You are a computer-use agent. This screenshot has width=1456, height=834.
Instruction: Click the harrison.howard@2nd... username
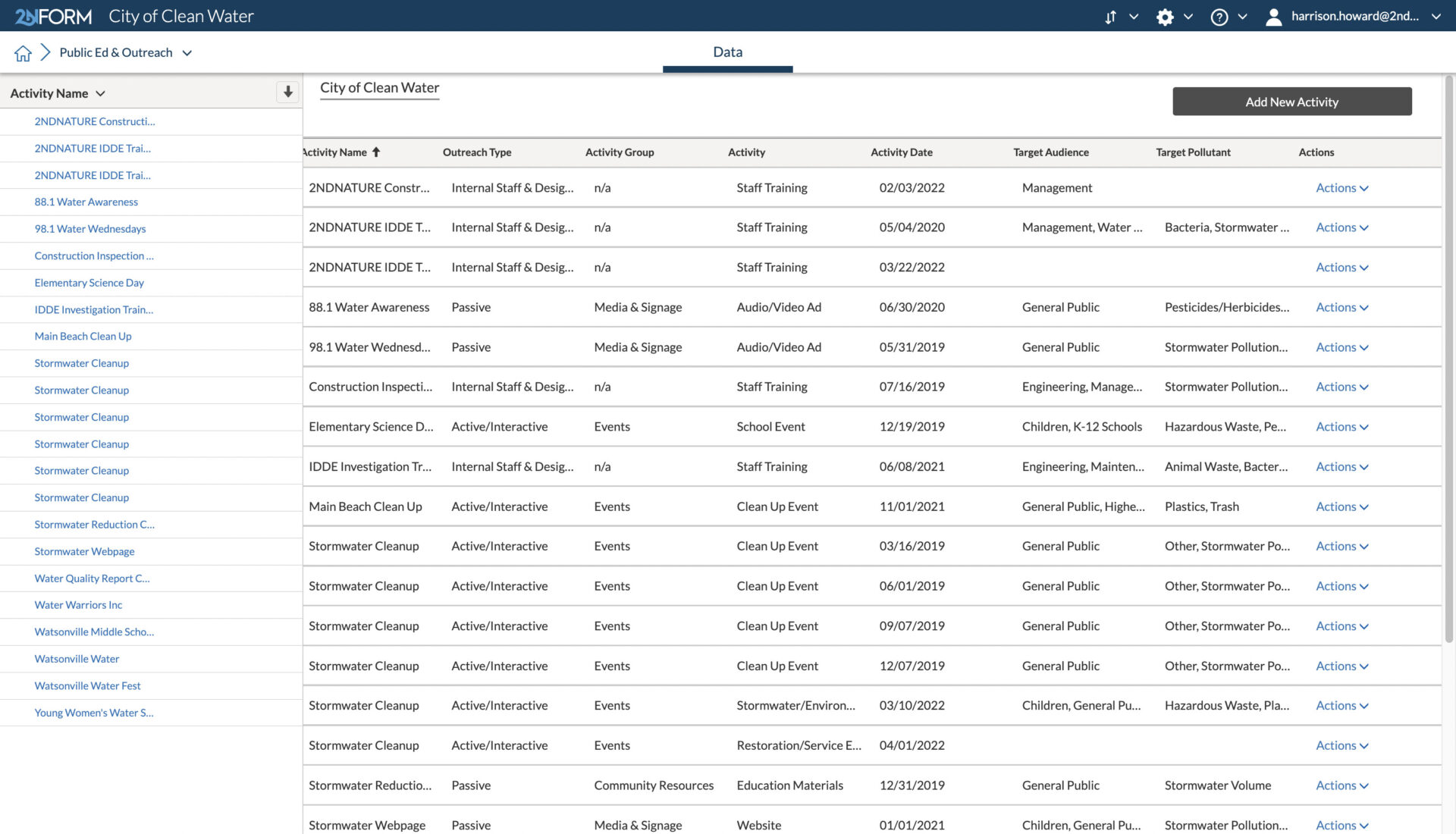1355,16
